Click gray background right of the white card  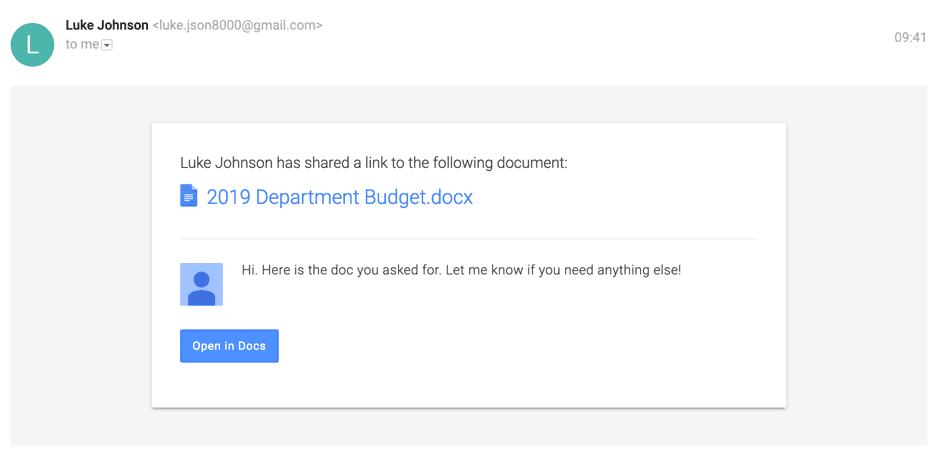[856, 265]
